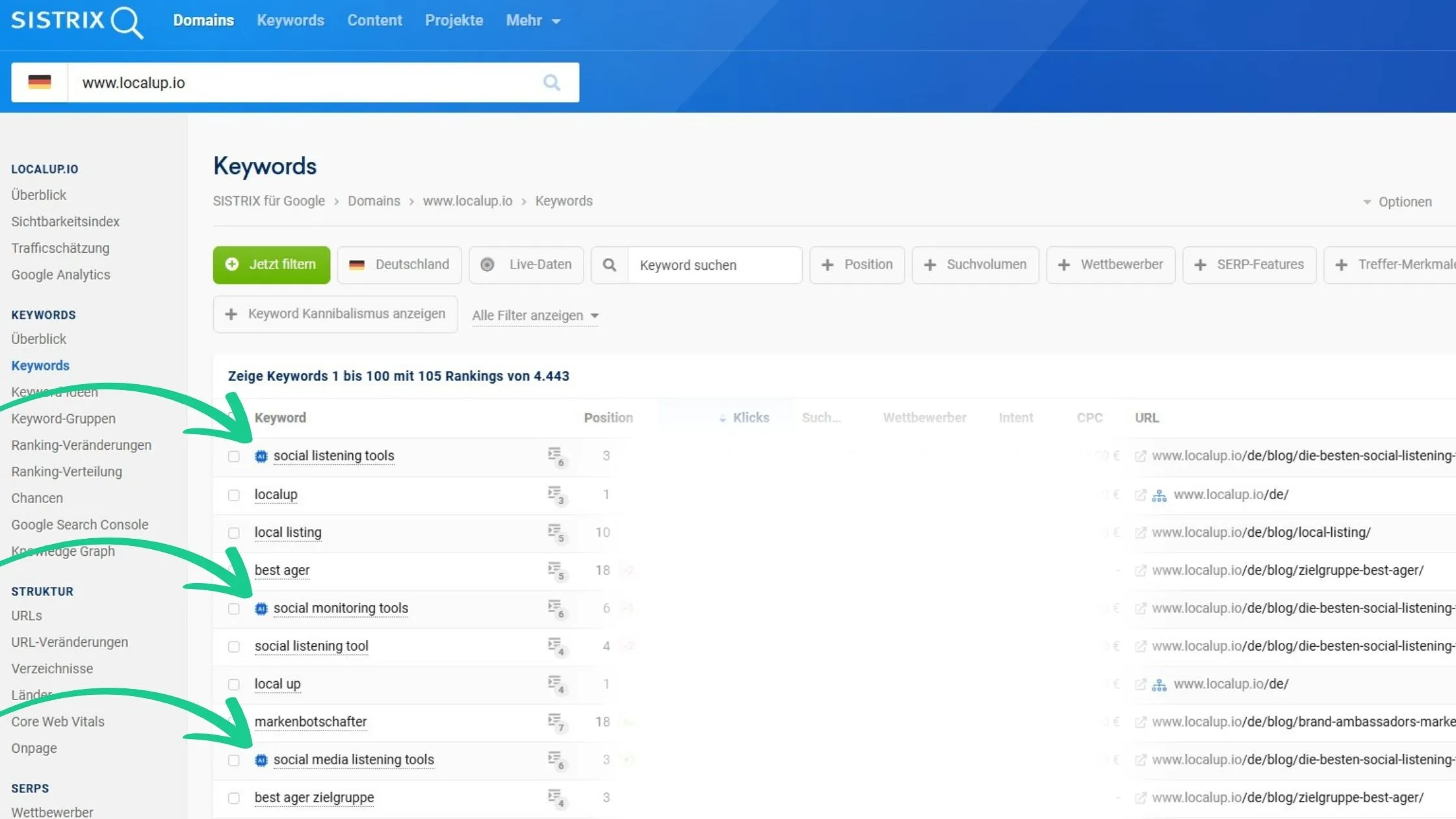Open SERP icon for 'social listening tools'

point(554,454)
